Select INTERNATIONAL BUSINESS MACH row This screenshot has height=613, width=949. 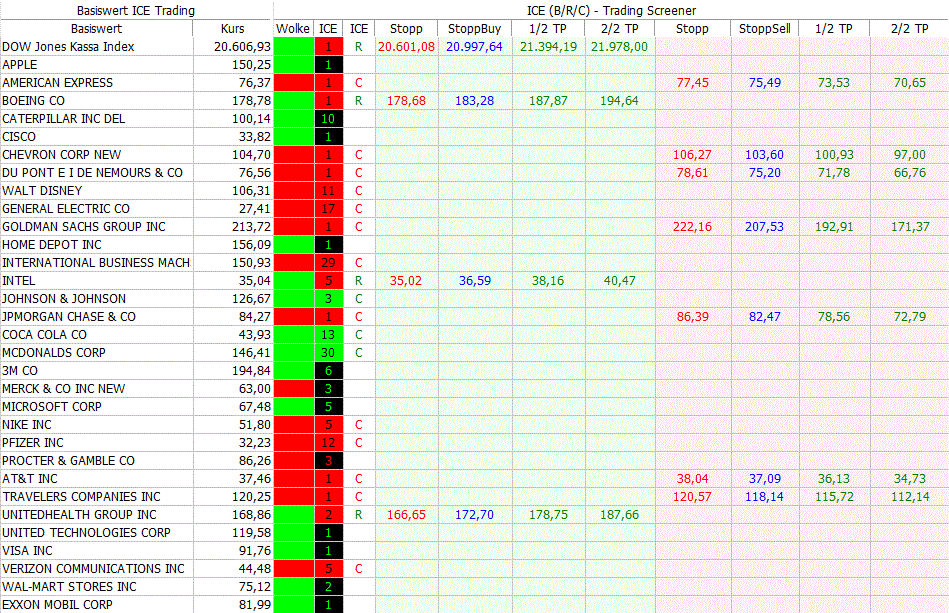(x=96, y=263)
